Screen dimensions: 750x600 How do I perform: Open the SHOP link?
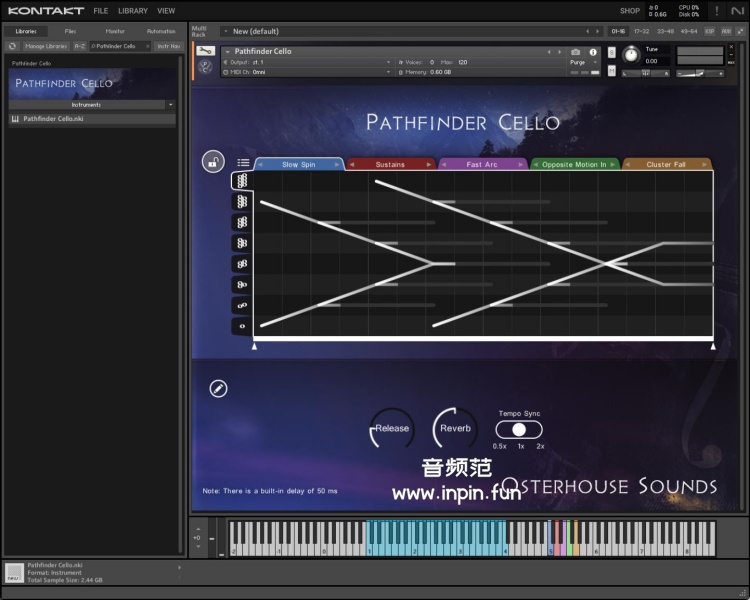point(629,11)
